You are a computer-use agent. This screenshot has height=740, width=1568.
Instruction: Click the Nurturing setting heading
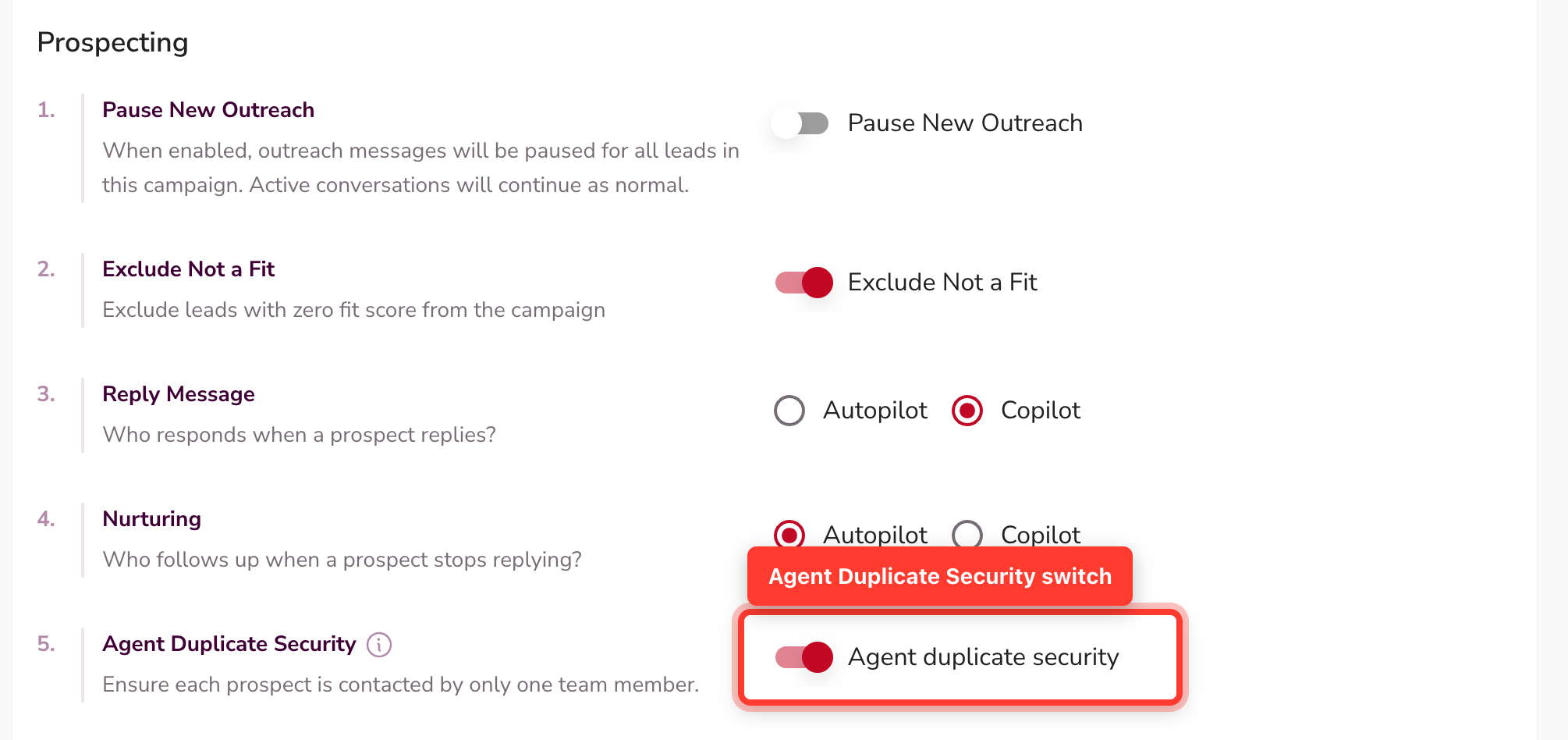pos(152,519)
